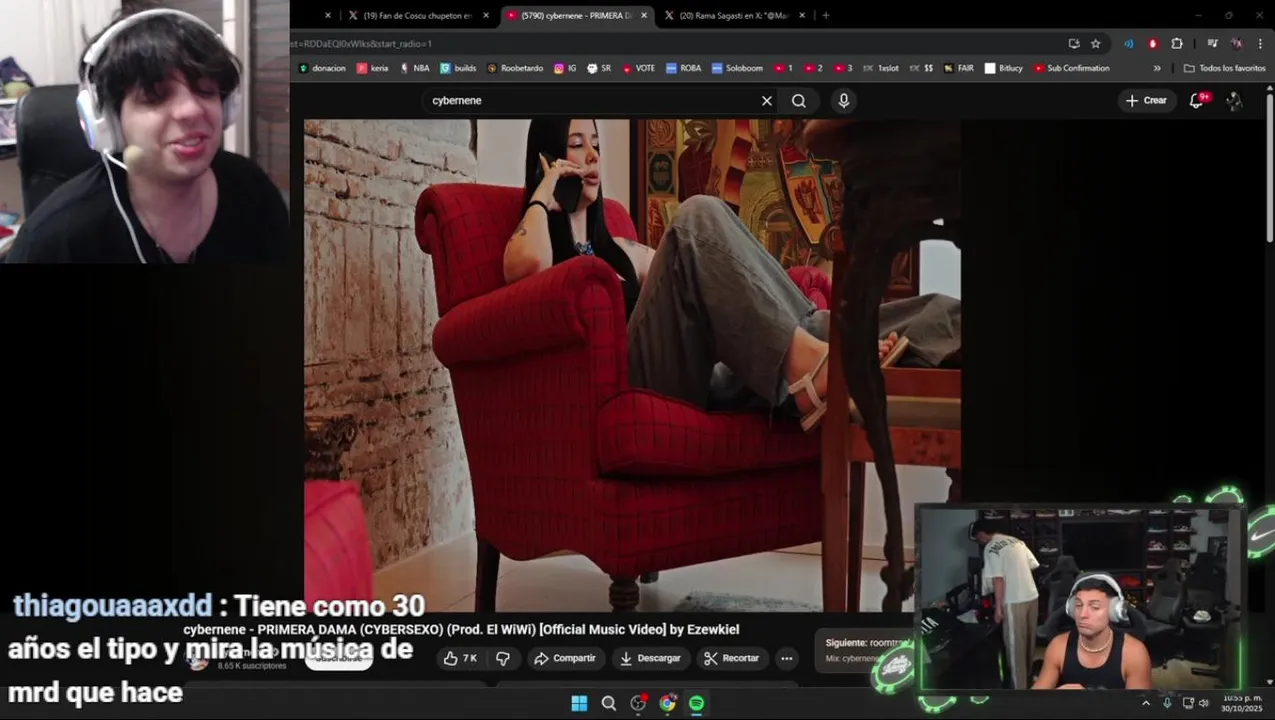Screen dimensions: 1275x720
Task: Open Todos los favoritos folder
Action: coord(1225,68)
